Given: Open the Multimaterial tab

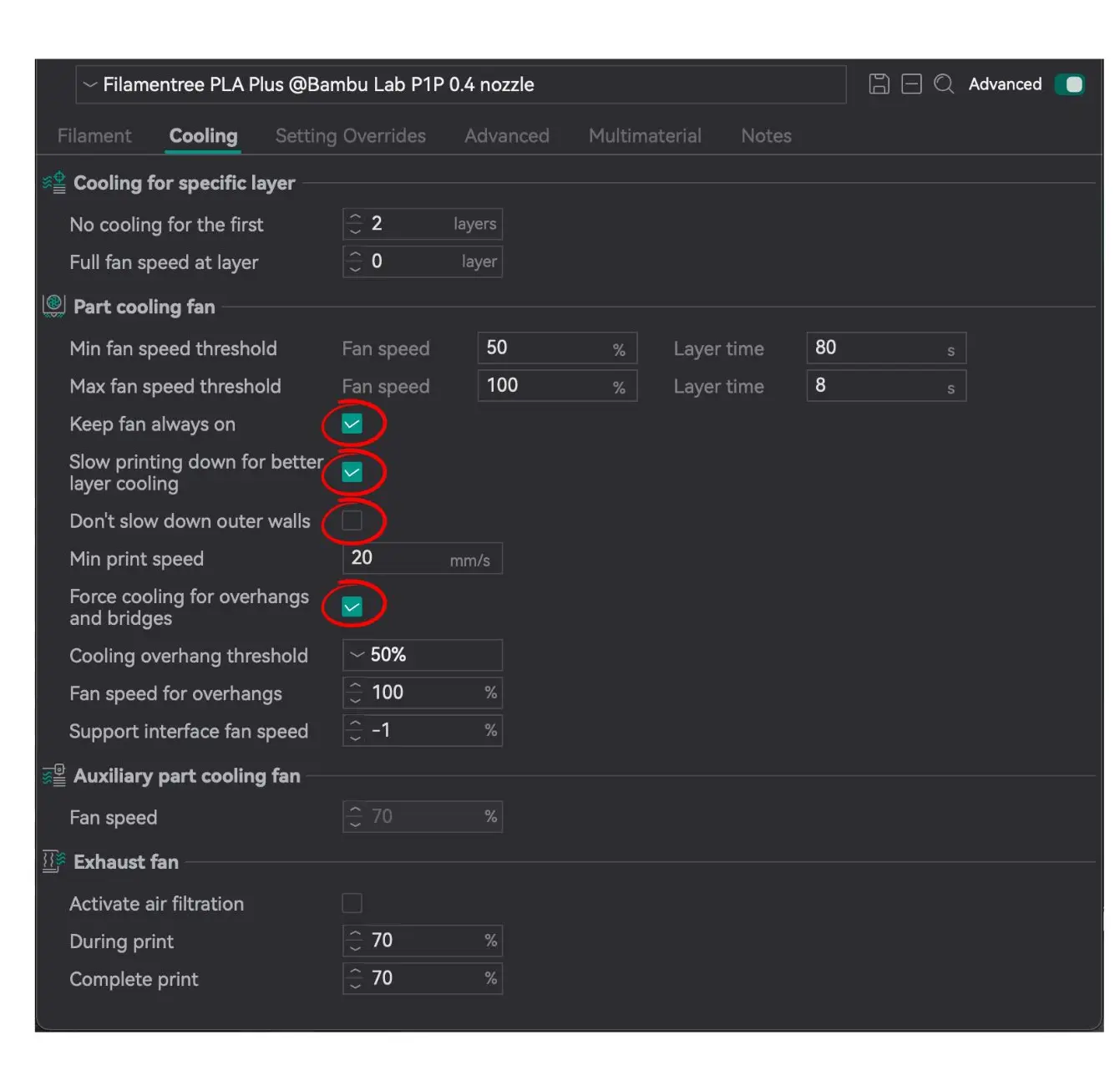Looking at the screenshot, I should point(645,136).
